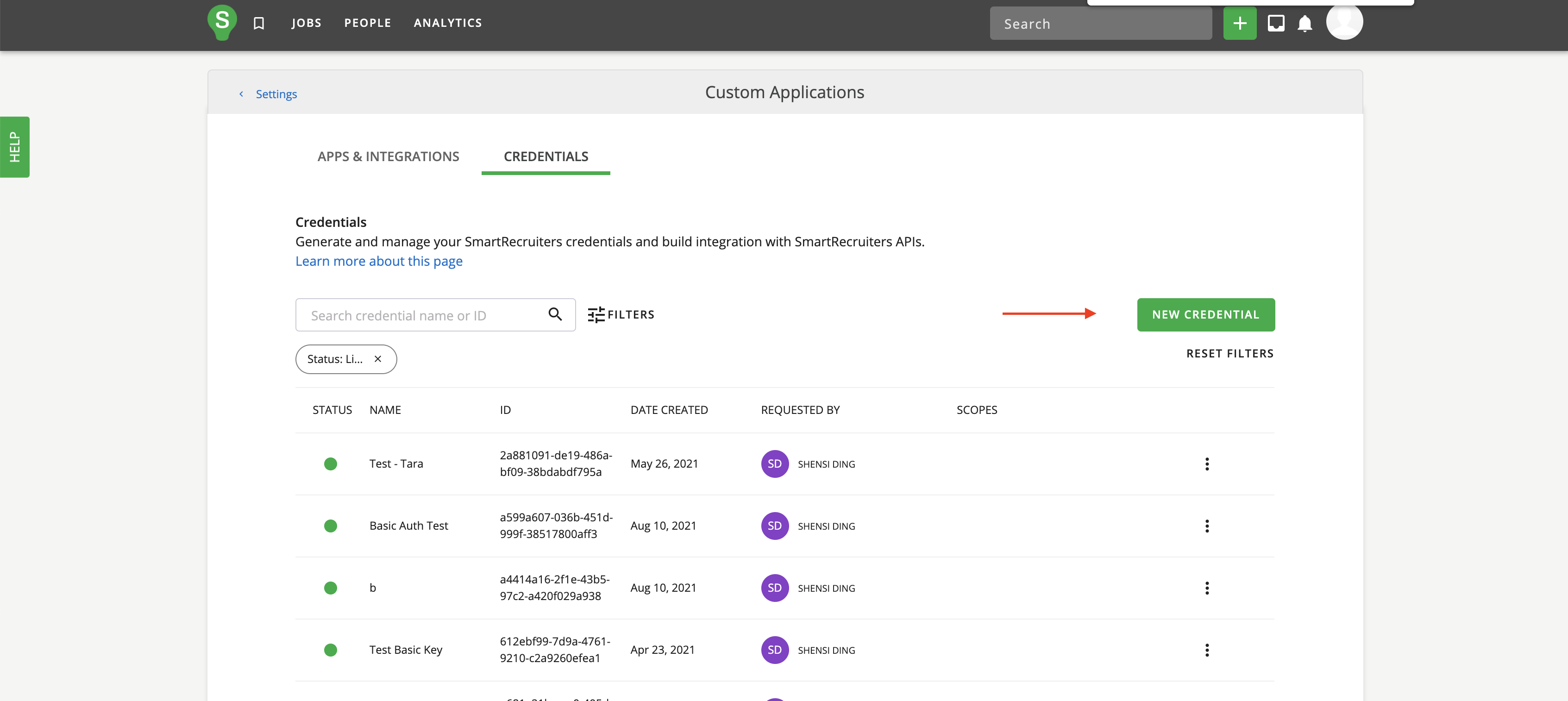Switch to Apps & Integrations tab
This screenshot has height=701, width=1568.
(389, 156)
